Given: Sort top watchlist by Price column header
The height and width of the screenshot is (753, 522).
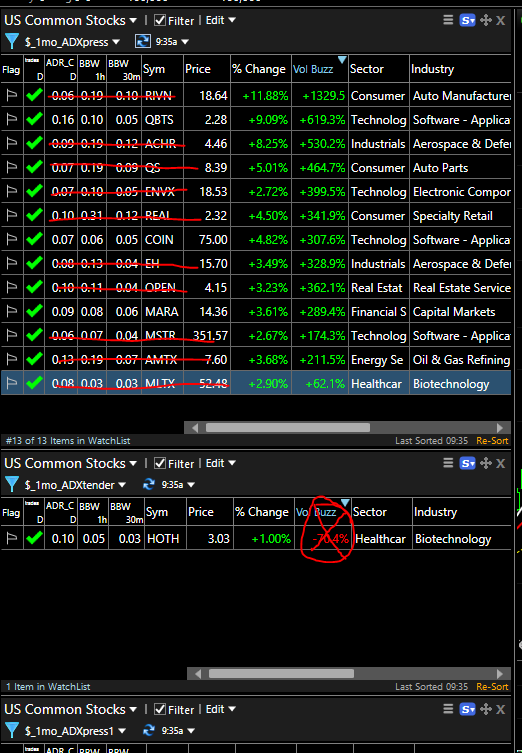Looking at the screenshot, I should point(206,69).
